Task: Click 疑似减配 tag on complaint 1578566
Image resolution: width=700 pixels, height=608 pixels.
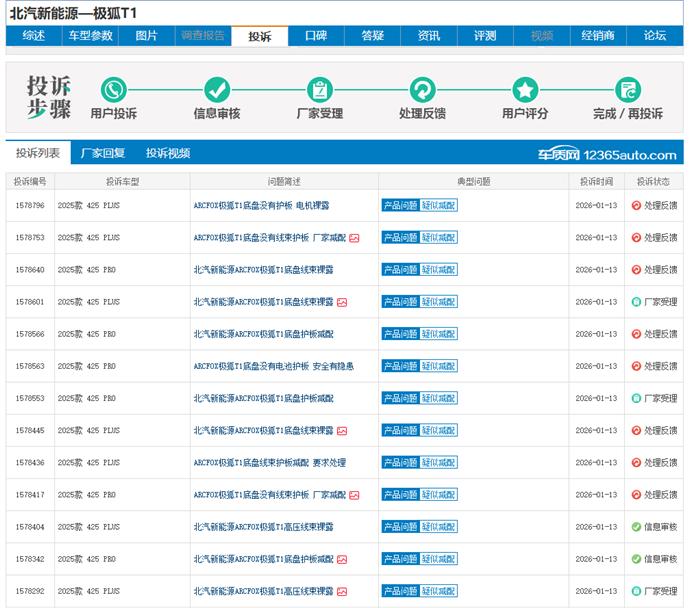Action: pyautogui.click(x=438, y=334)
